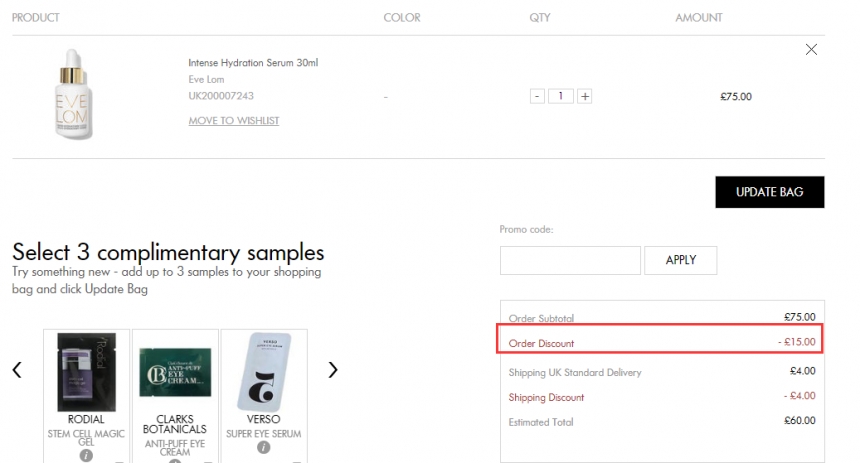Decrease quantity with the minus button
The image size is (860, 463).
[x=538, y=97]
